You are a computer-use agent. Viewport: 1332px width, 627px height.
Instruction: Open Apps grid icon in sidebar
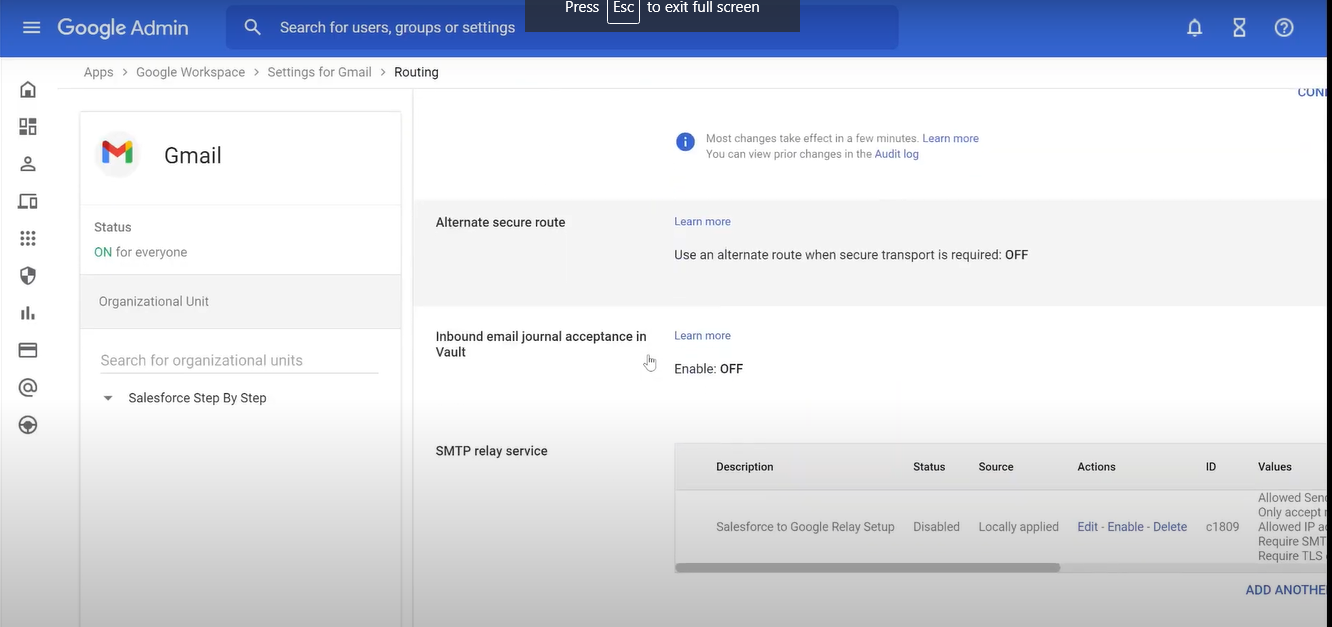click(28, 238)
